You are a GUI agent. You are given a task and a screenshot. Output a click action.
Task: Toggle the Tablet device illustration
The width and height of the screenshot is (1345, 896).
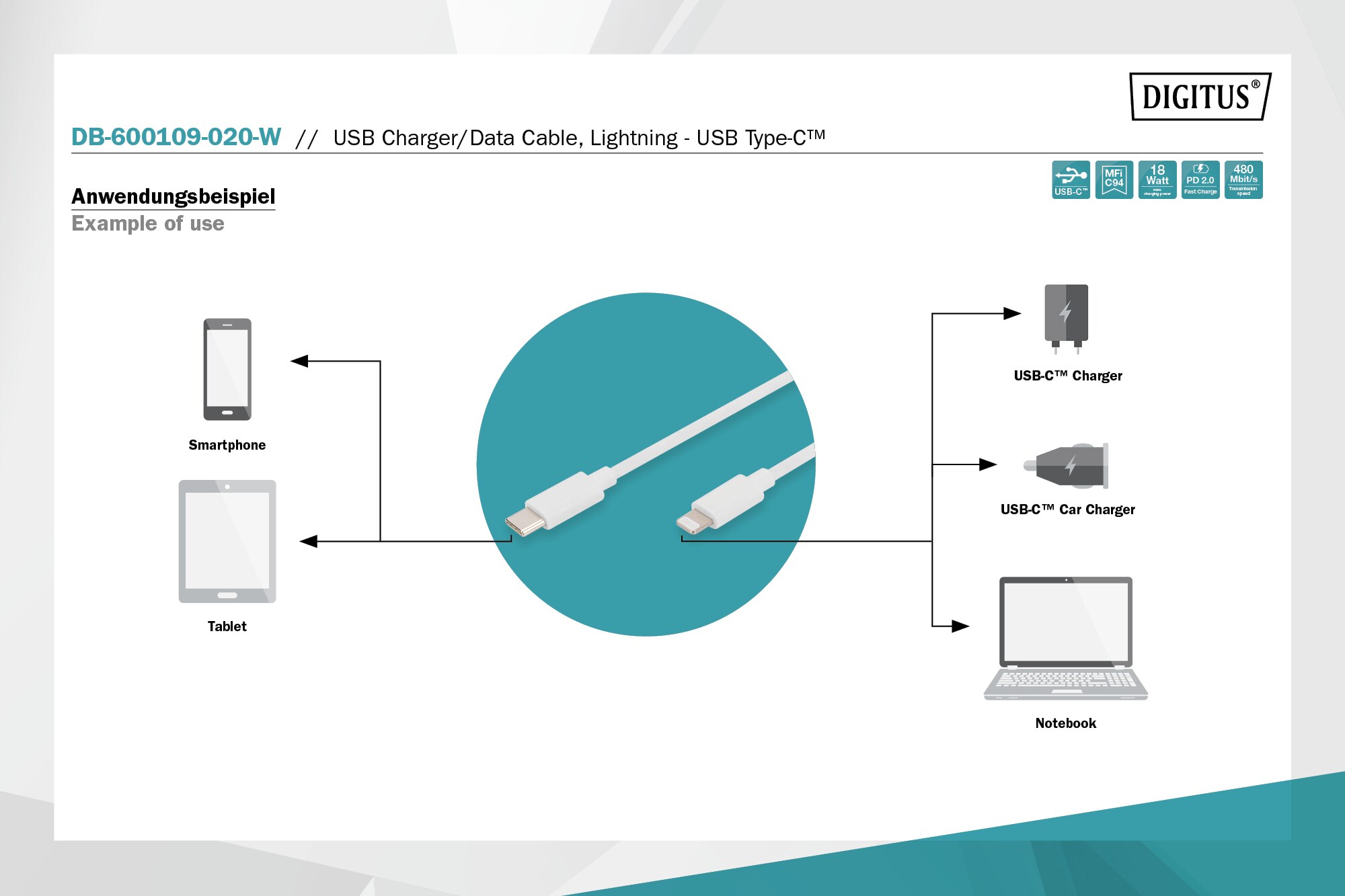(x=225, y=539)
